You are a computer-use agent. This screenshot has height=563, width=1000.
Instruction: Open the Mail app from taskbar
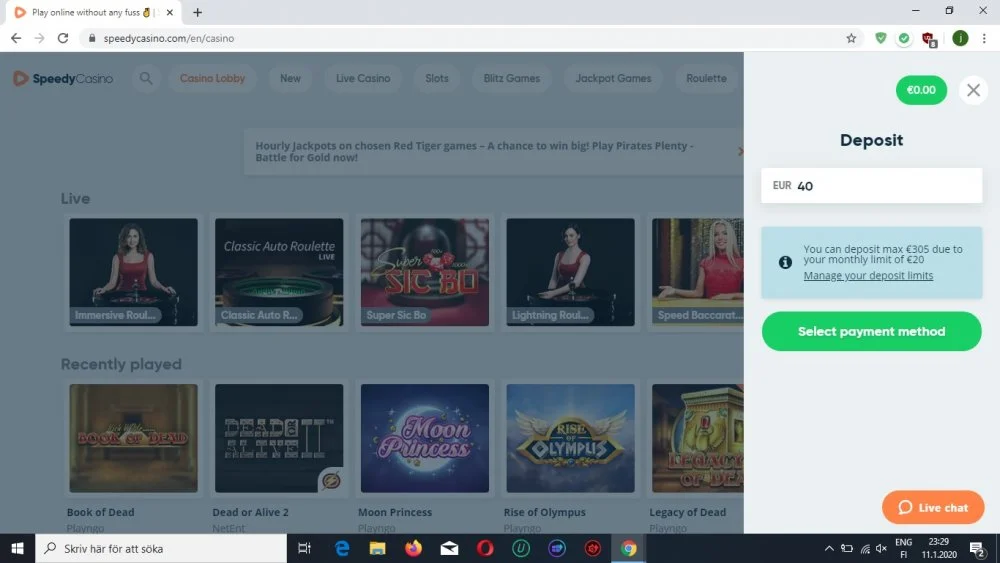click(x=449, y=548)
